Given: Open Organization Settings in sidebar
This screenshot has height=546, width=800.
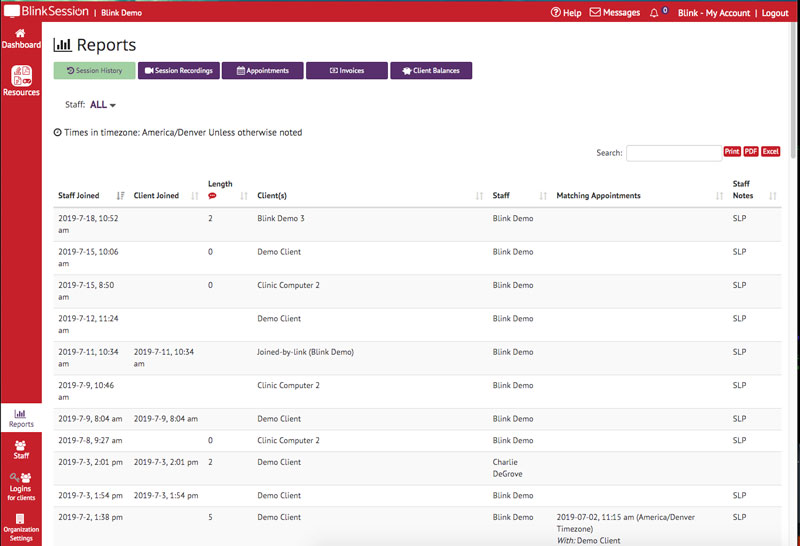Looking at the screenshot, I should point(21,524).
